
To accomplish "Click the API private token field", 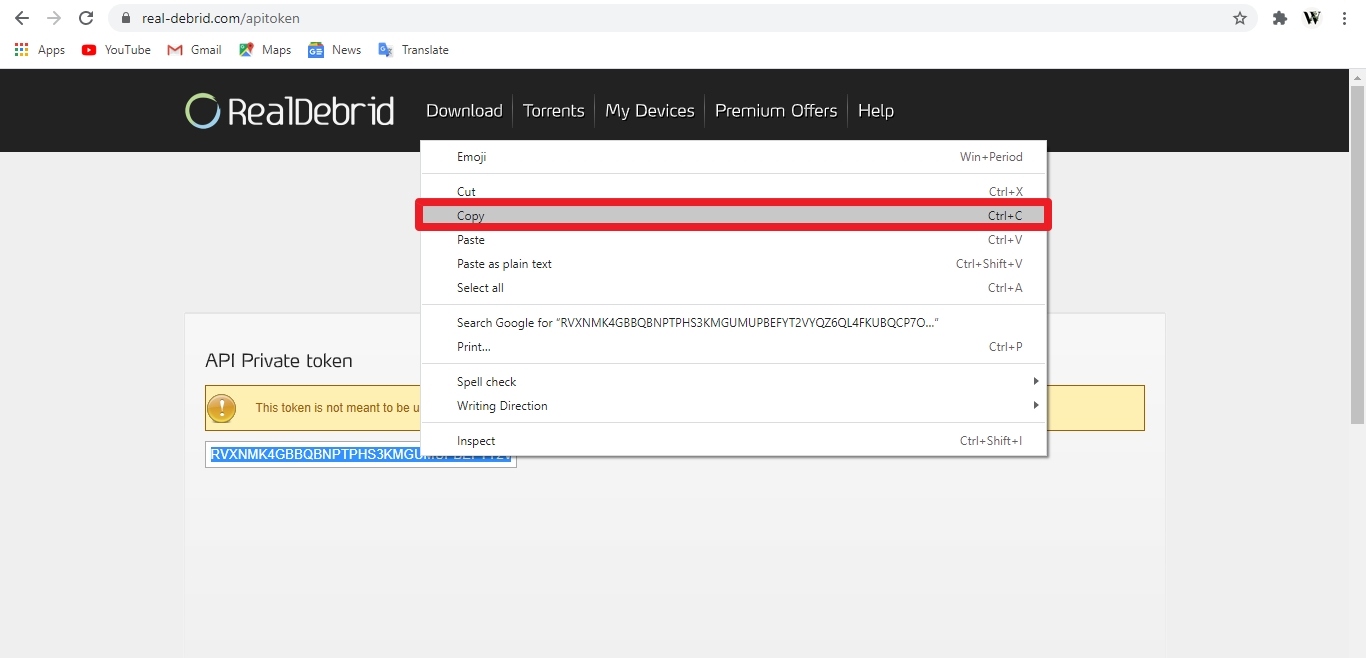I will pos(361,455).
